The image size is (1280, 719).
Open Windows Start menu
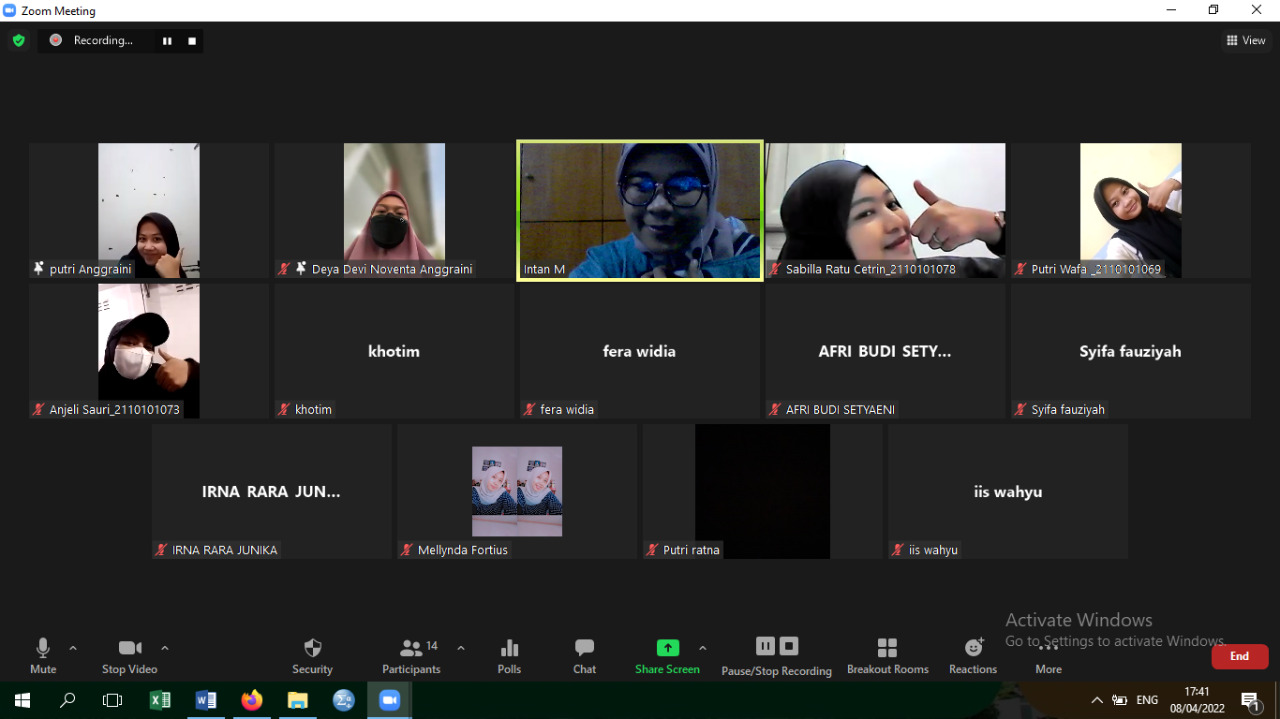[x=22, y=700]
